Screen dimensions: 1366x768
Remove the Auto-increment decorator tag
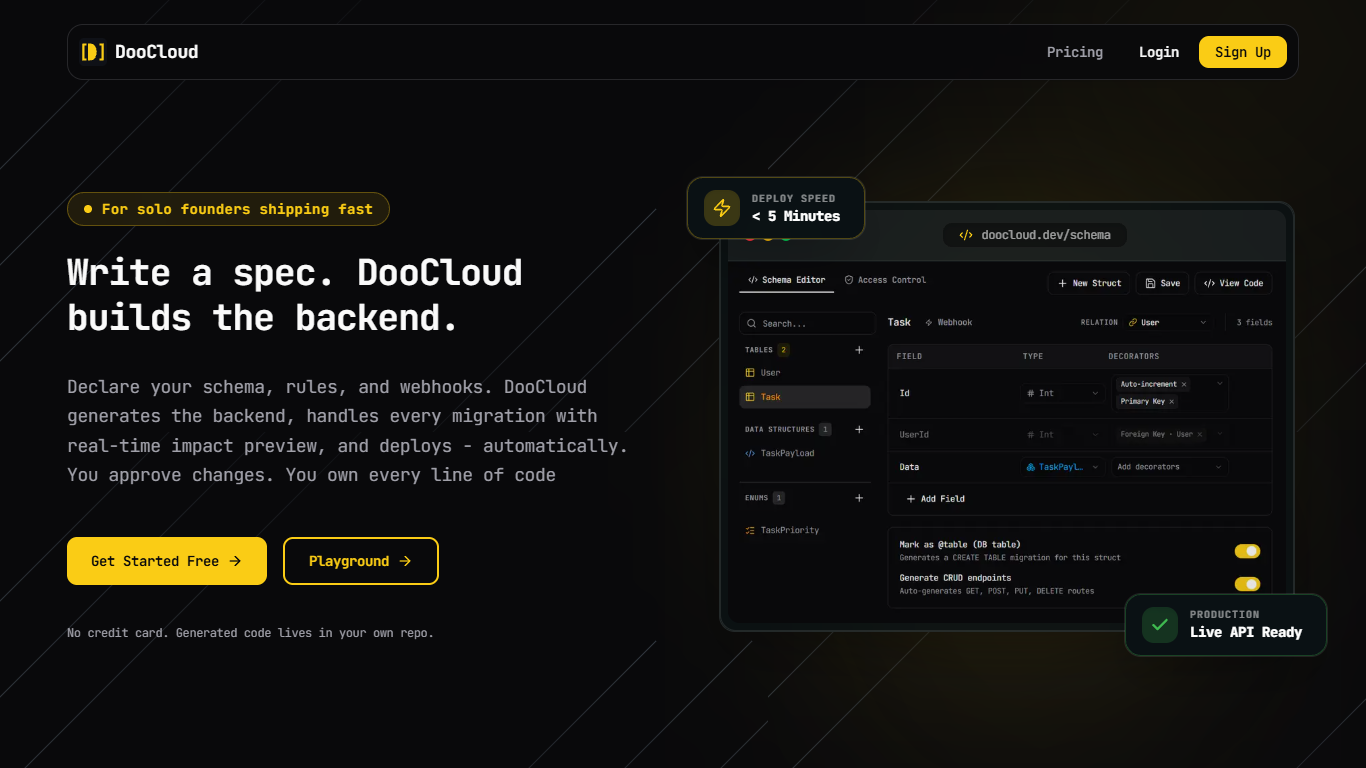pyautogui.click(x=1184, y=384)
